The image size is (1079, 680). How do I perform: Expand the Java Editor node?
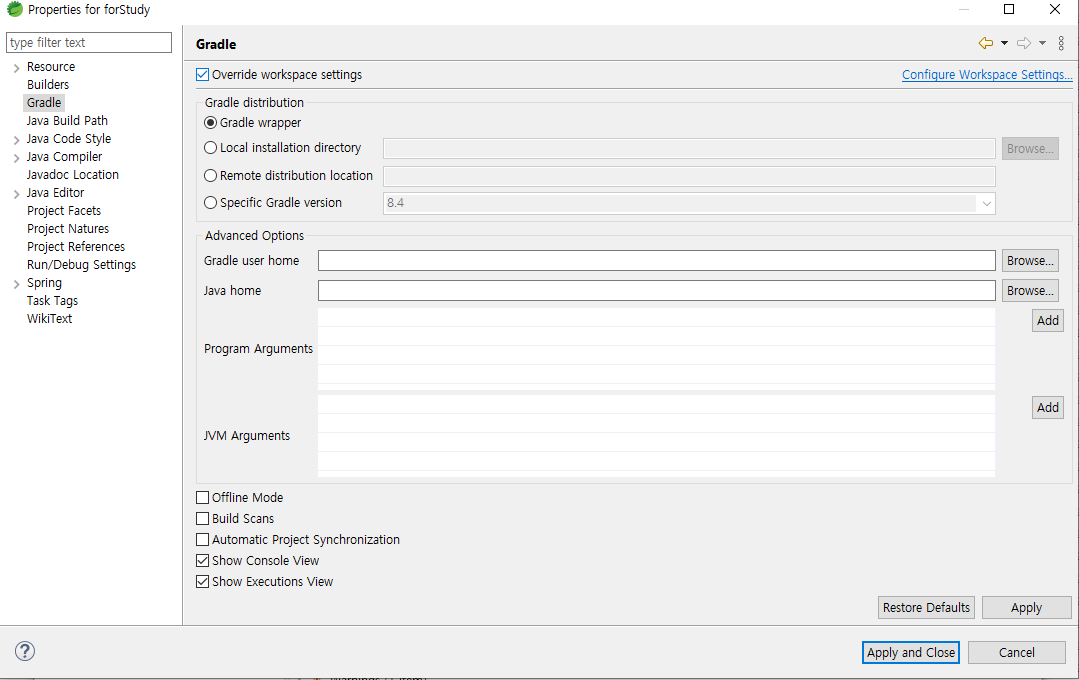pos(17,193)
